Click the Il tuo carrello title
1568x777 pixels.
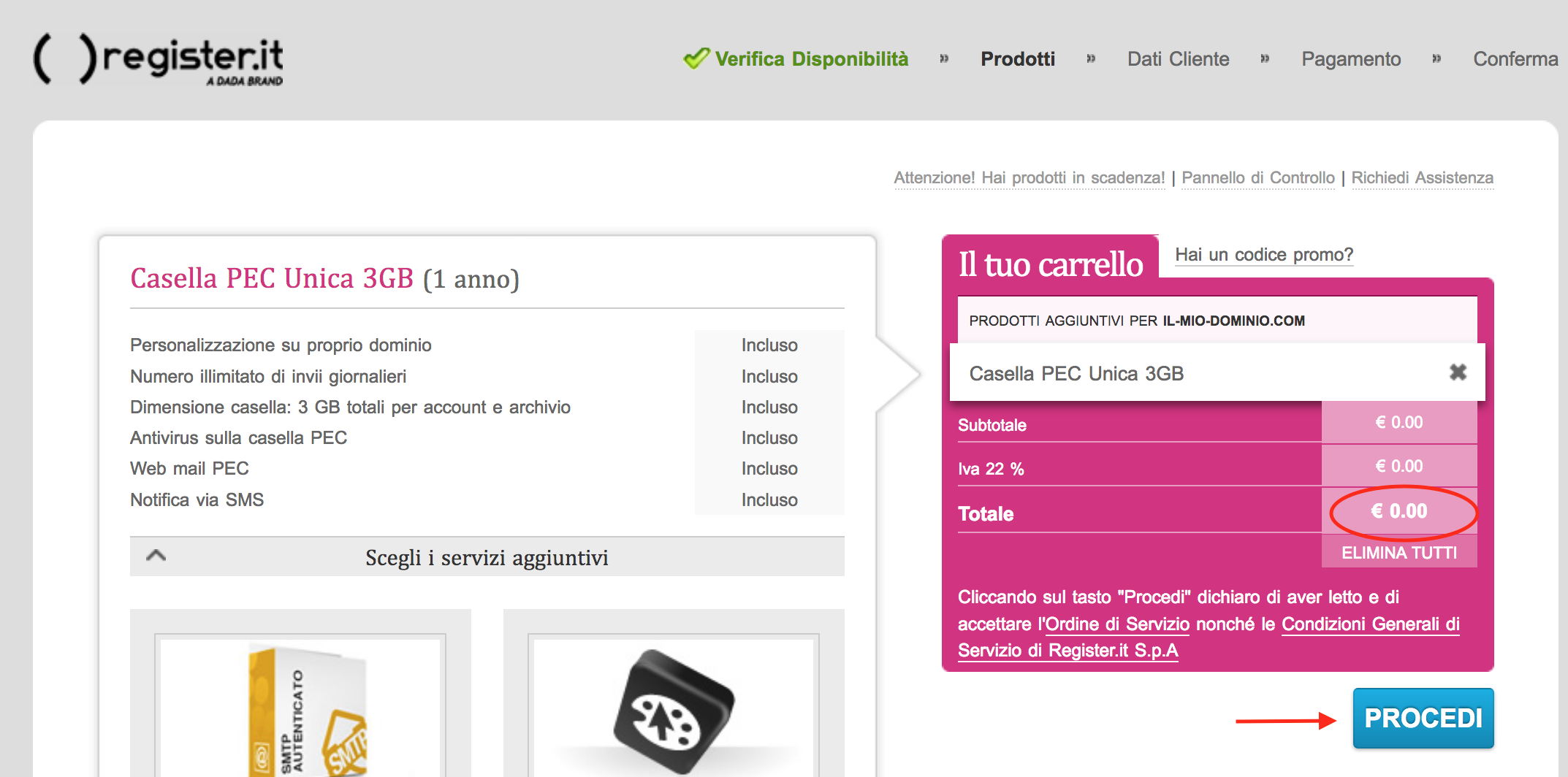pyautogui.click(x=1051, y=264)
